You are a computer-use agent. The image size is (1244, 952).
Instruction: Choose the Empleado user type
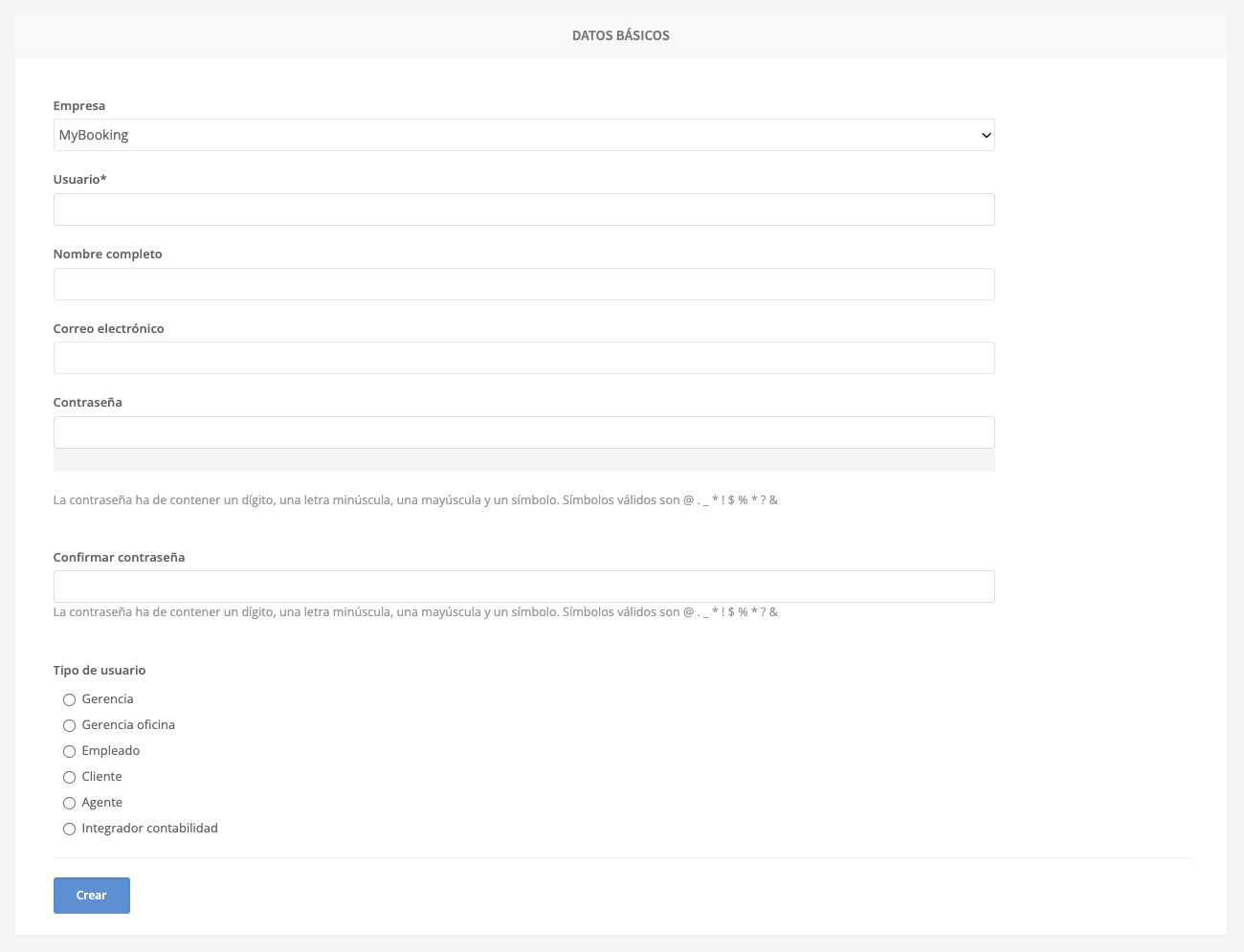(x=69, y=751)
